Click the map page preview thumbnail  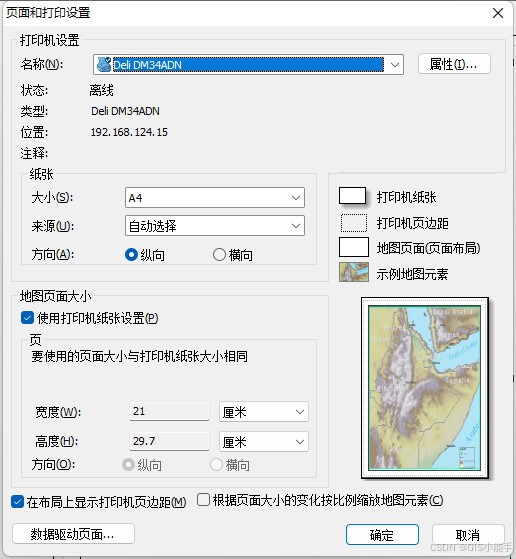pos(424,388)
